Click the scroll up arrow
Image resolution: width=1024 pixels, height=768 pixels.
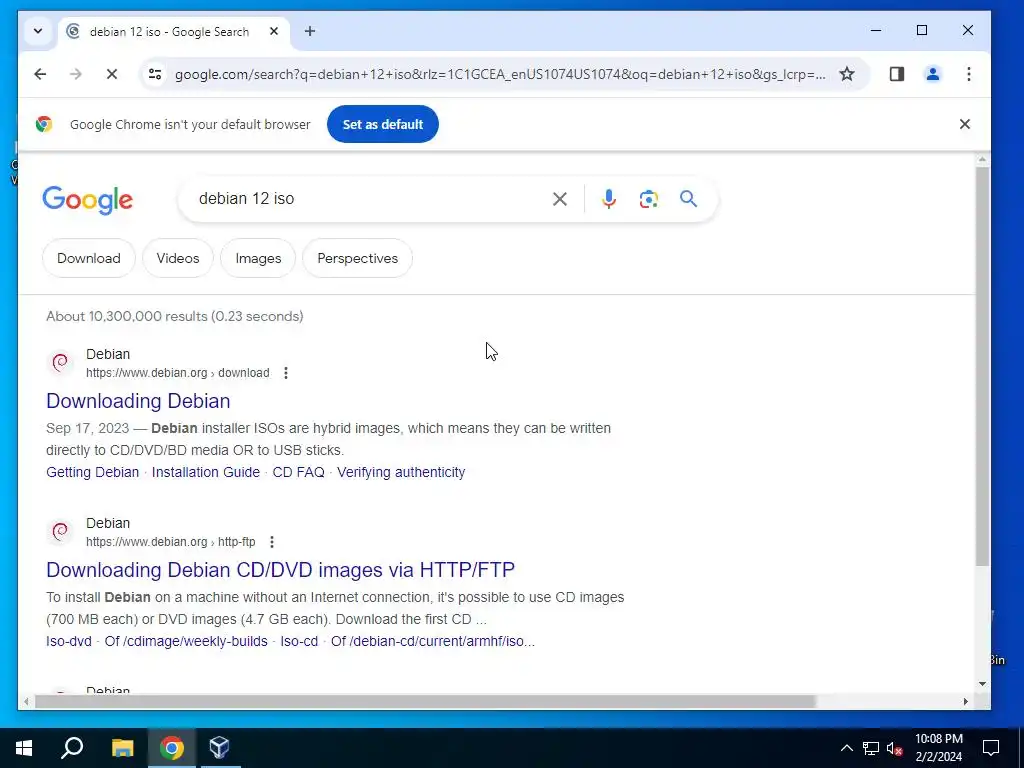click(x=982, y=159)
